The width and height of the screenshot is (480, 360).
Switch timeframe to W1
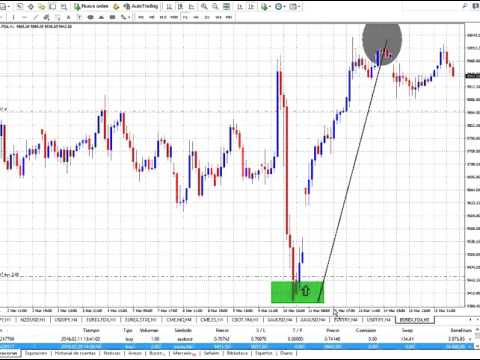pyautogui.click(x=218, y=17)
